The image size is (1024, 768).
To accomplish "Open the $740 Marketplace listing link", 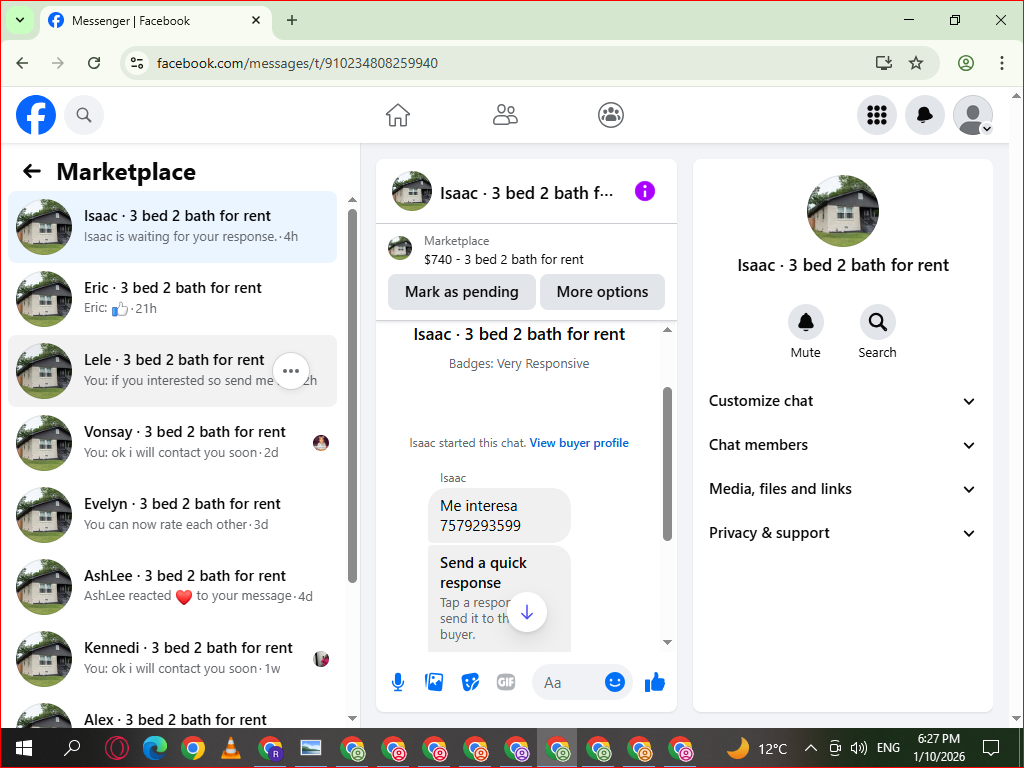I will [504, 259].
